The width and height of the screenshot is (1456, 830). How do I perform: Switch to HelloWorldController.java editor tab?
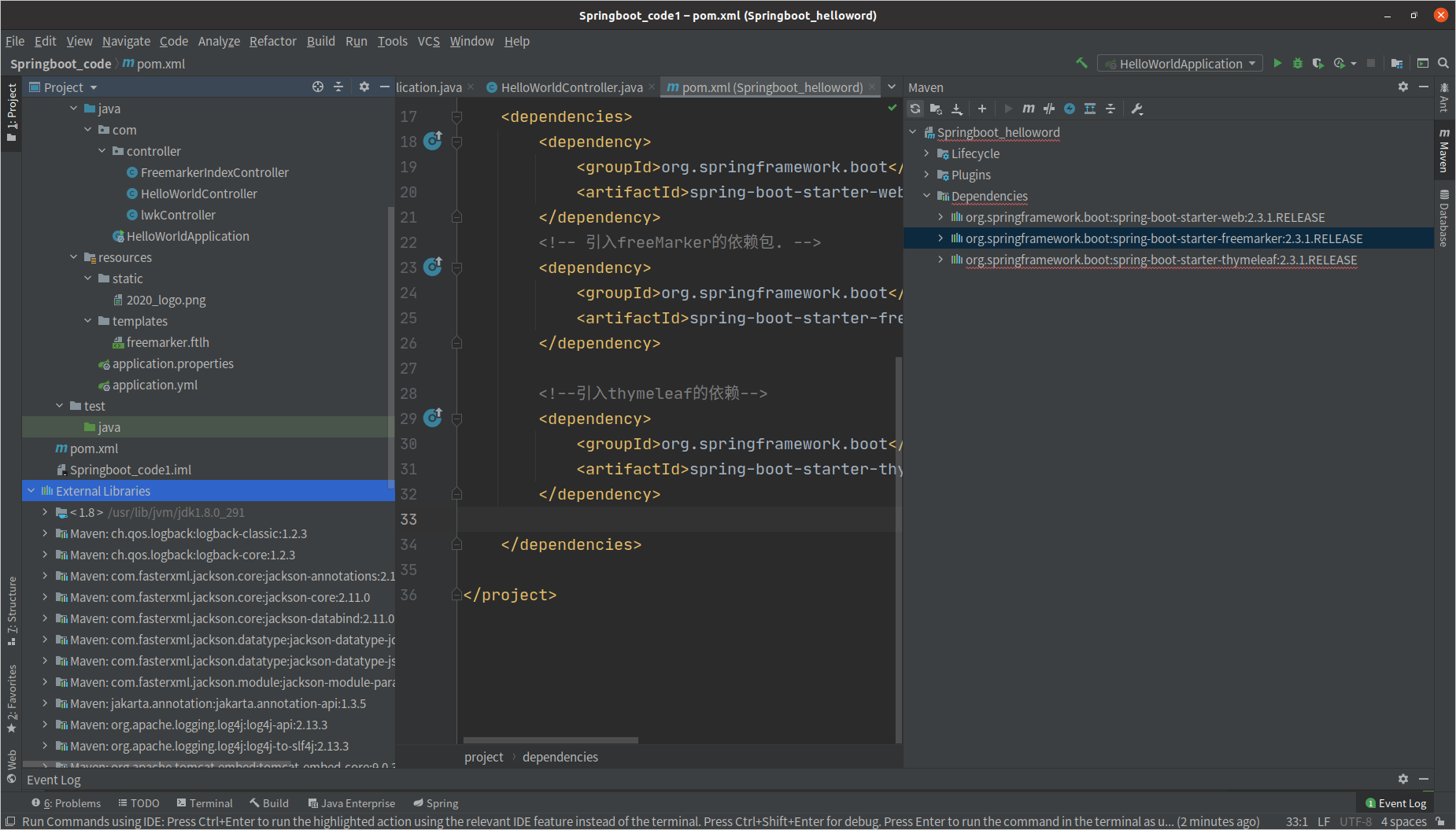(x=571, y=87)
